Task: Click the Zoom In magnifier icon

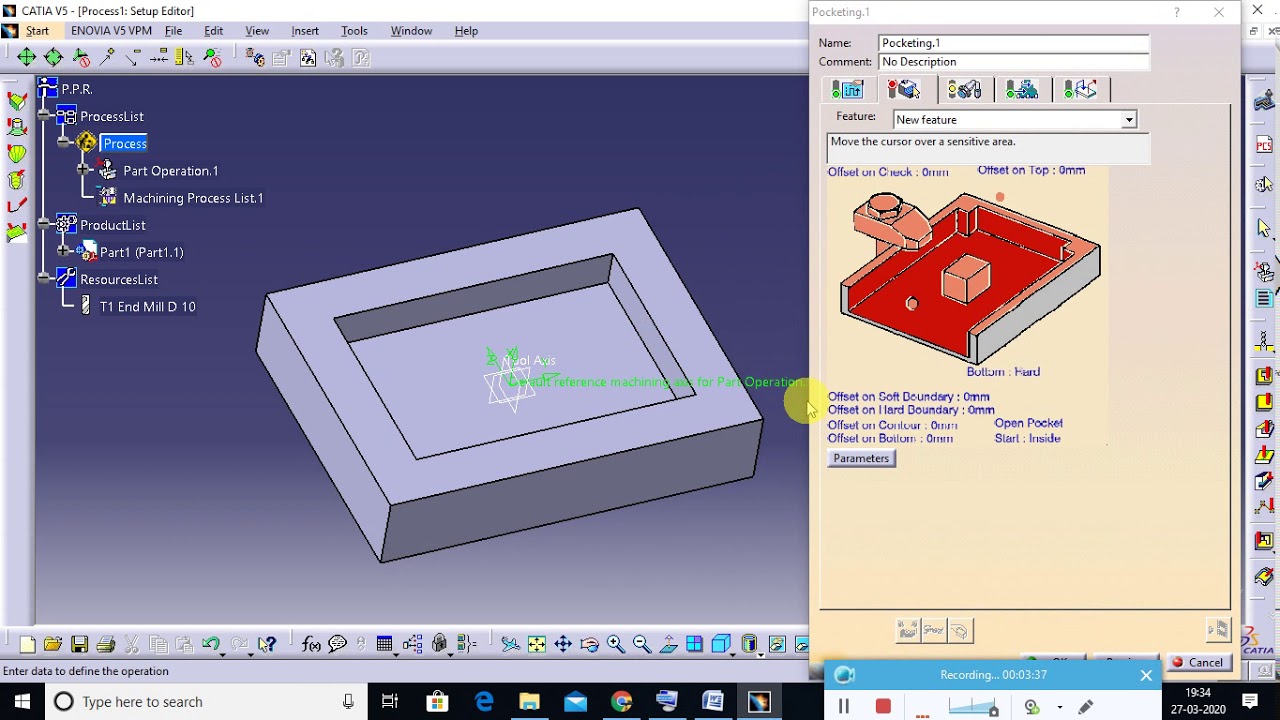Action: pos(615,645)
